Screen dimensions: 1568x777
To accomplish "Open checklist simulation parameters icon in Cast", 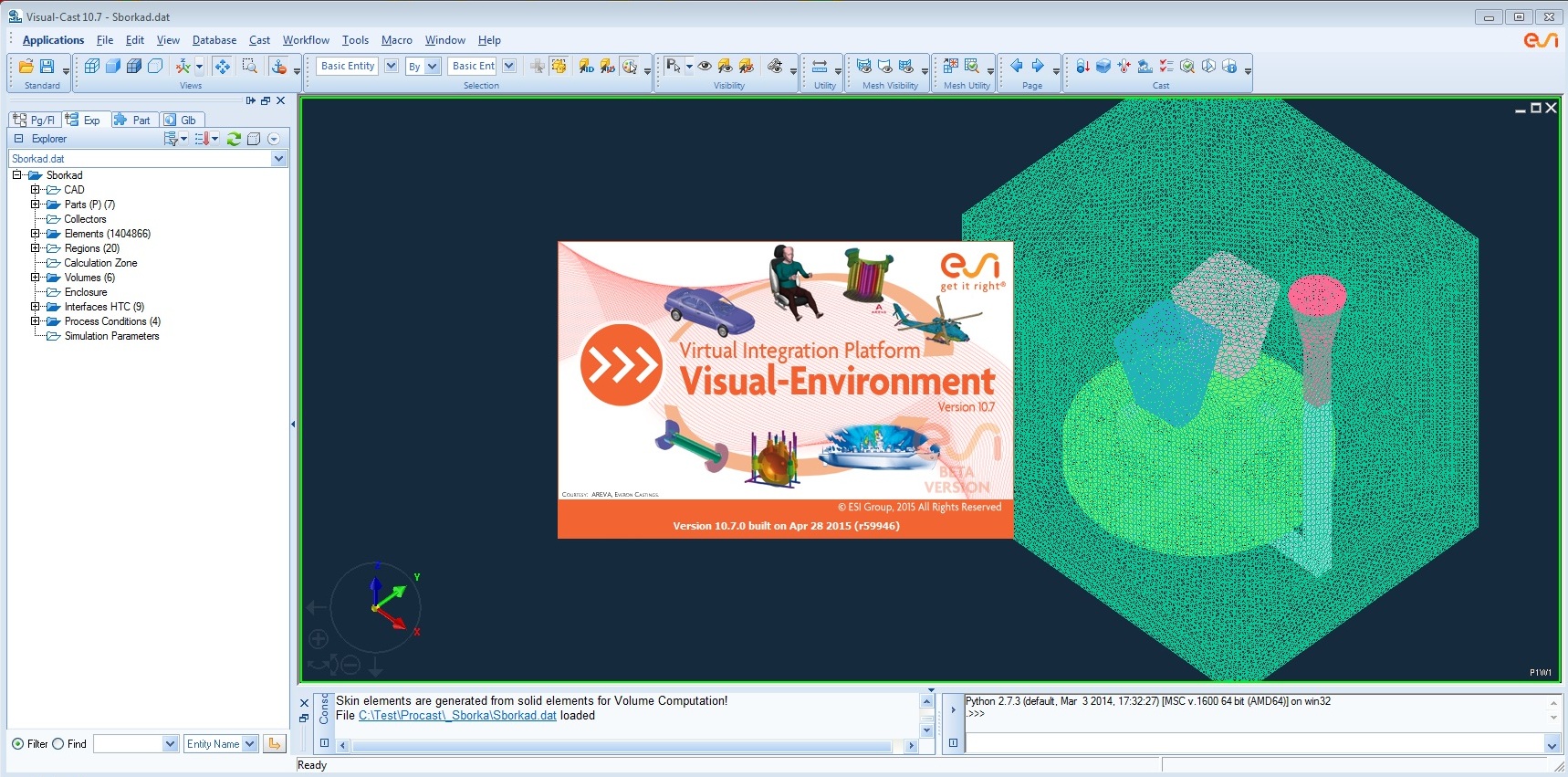I will (1166, 66).
